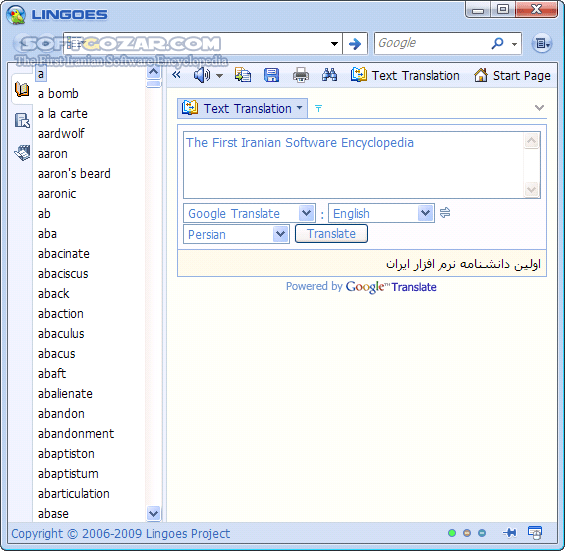The height and width of the screenshot is (551, 565).
Task: Minimize the Lingoes window
Action: pos(478,10)
